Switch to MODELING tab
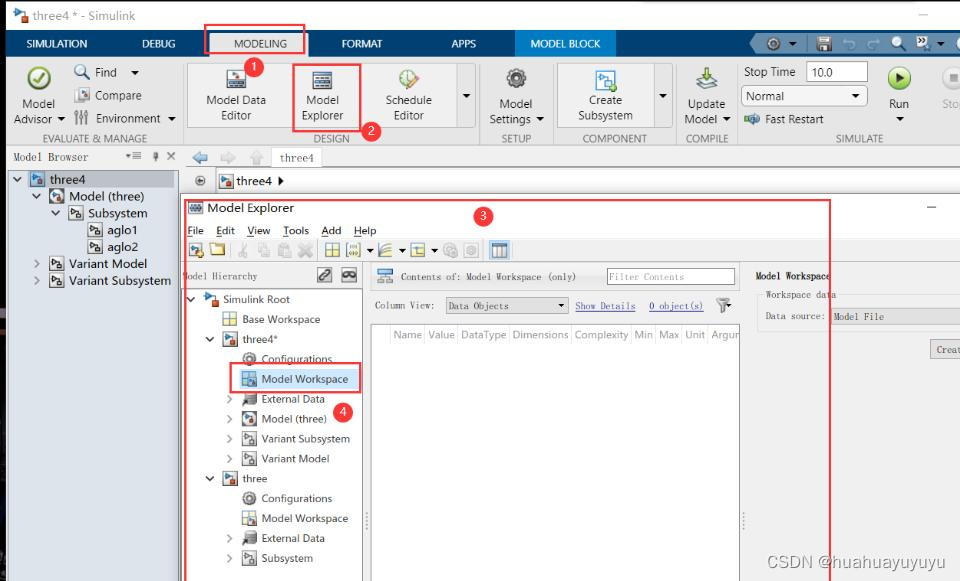This screenshot has width=960, height=581. coord(260,44)
